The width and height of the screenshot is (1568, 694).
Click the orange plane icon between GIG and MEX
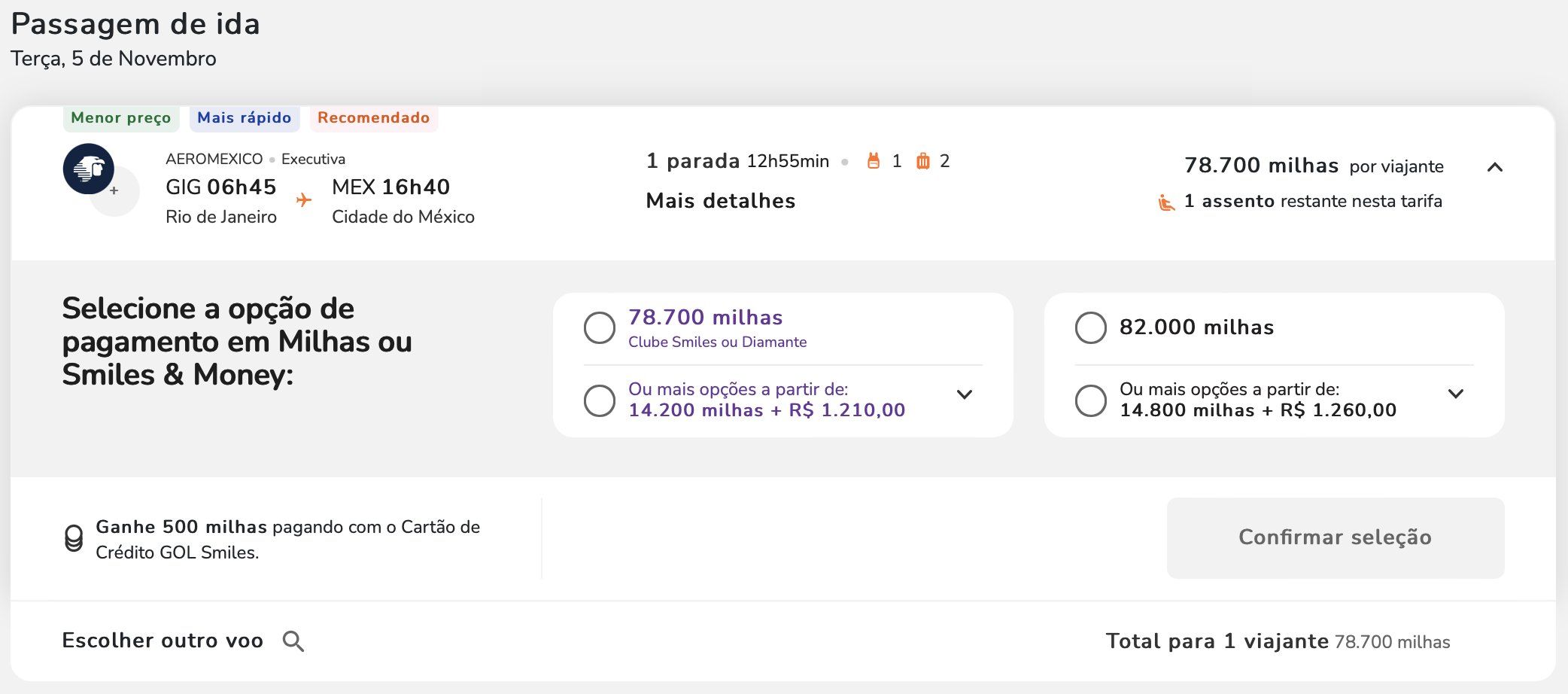(x=303, y=201)
